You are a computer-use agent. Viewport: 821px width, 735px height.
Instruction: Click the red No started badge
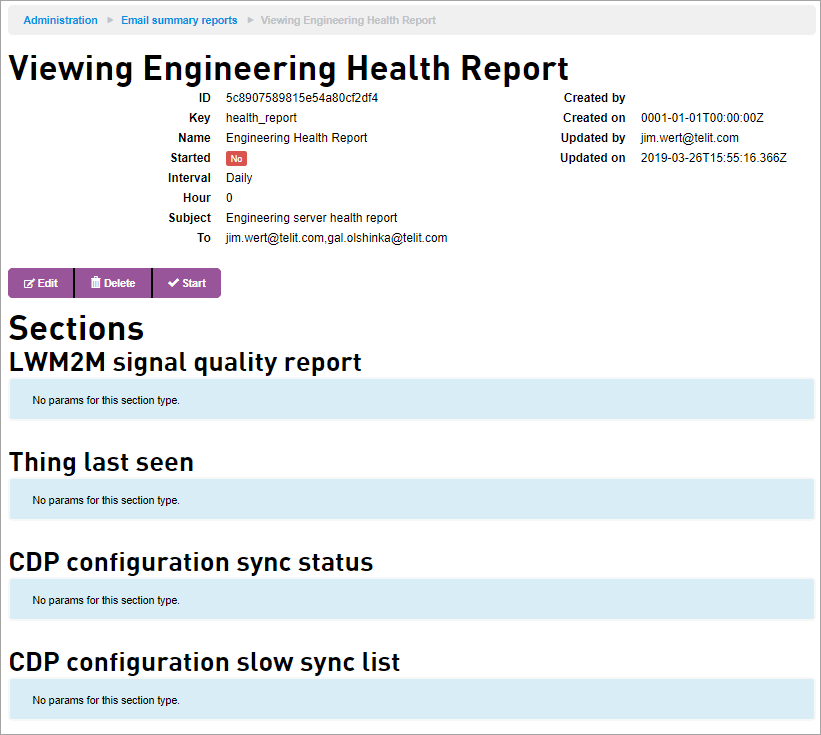(236, 159)
